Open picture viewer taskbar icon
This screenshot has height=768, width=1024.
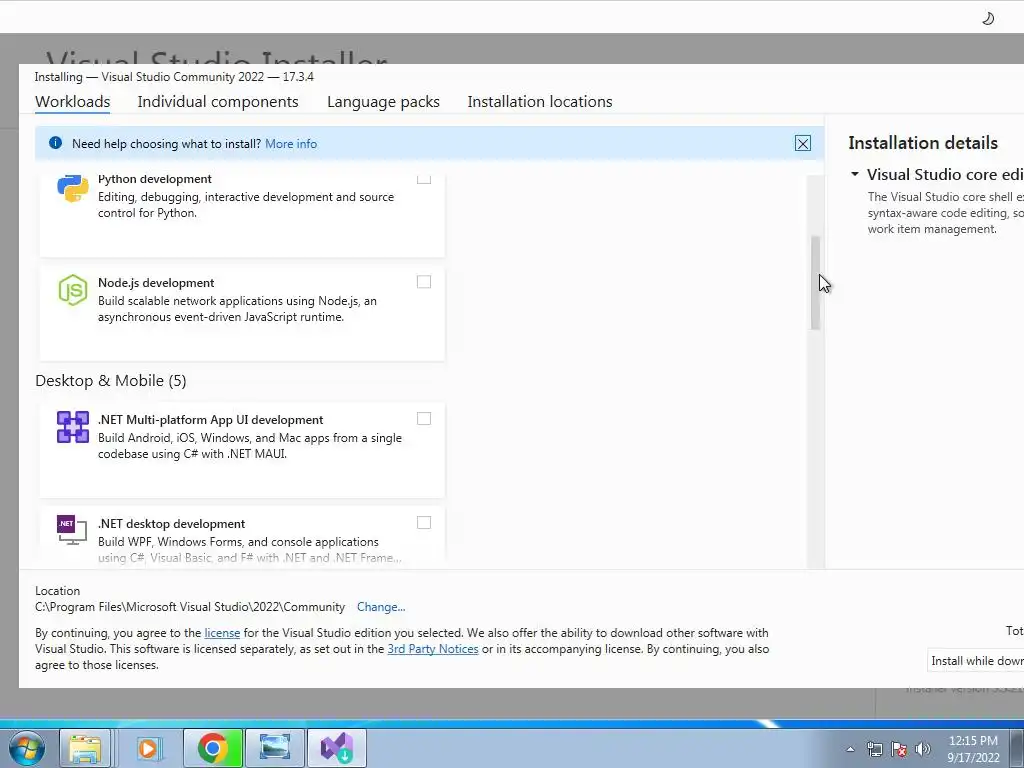(275, 748)
